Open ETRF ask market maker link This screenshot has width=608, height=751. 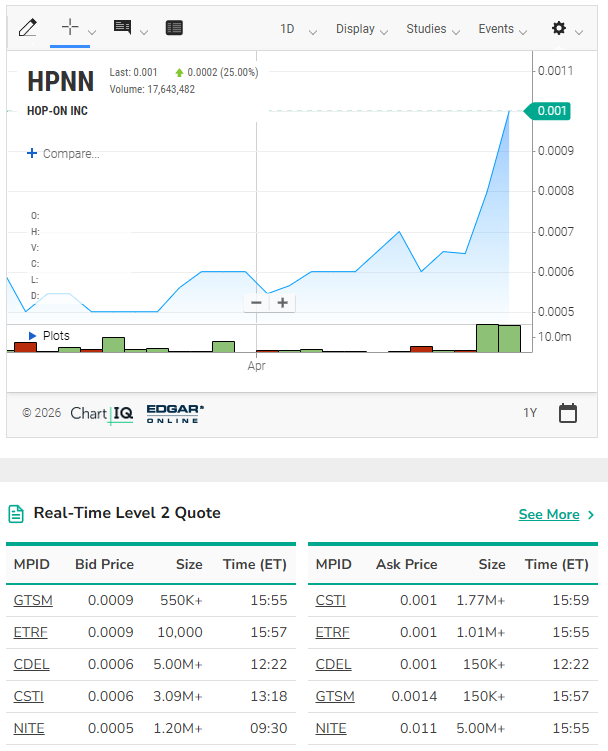(333, 632)
